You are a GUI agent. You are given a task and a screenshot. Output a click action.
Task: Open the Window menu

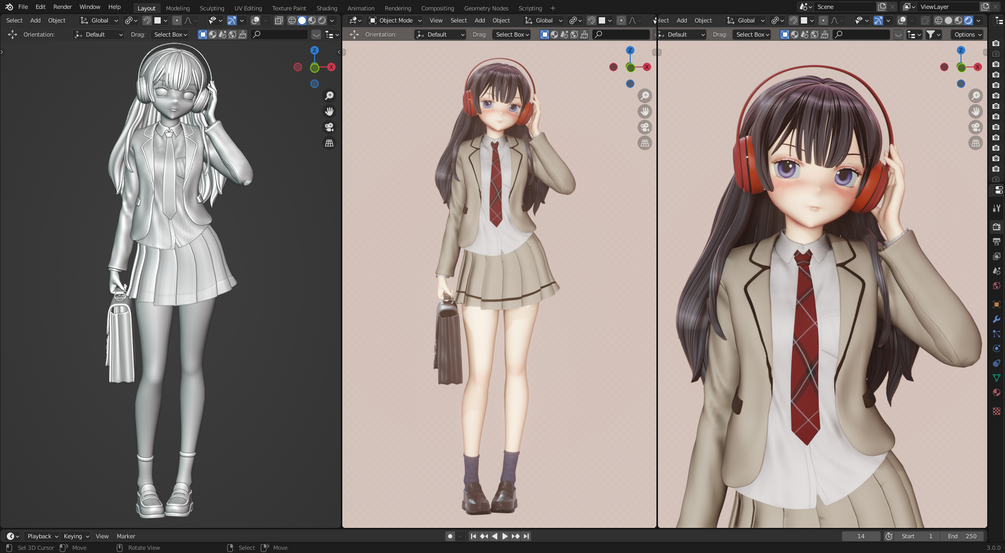tap(90, 7)
